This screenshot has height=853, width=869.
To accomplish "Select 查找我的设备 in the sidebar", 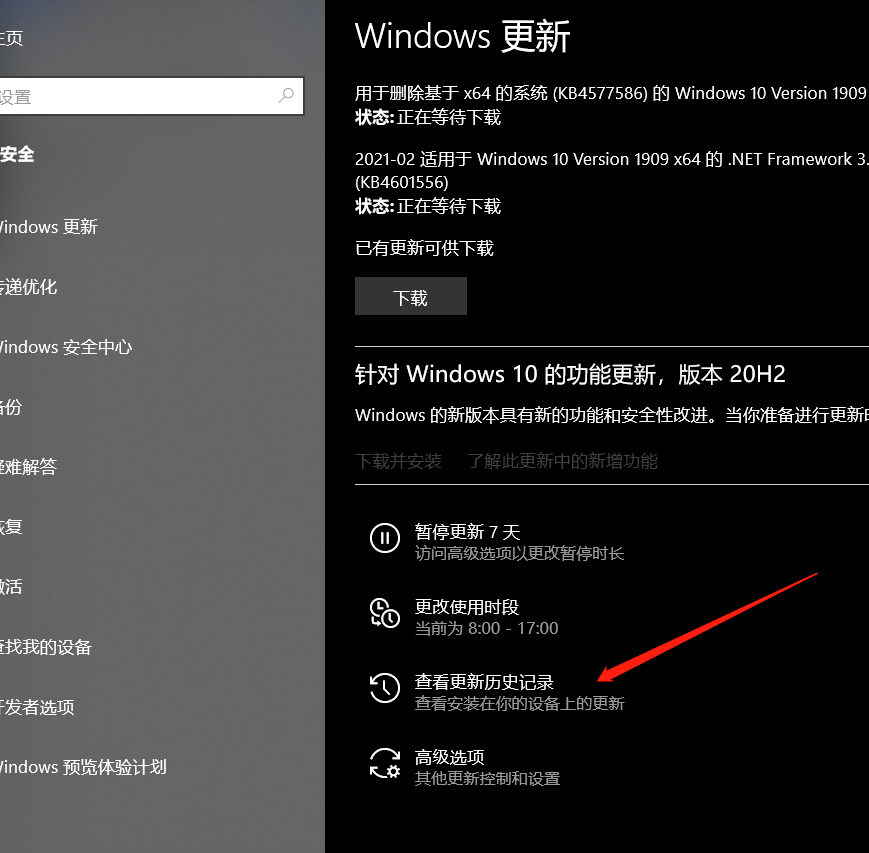I will (x=47, y=647).
